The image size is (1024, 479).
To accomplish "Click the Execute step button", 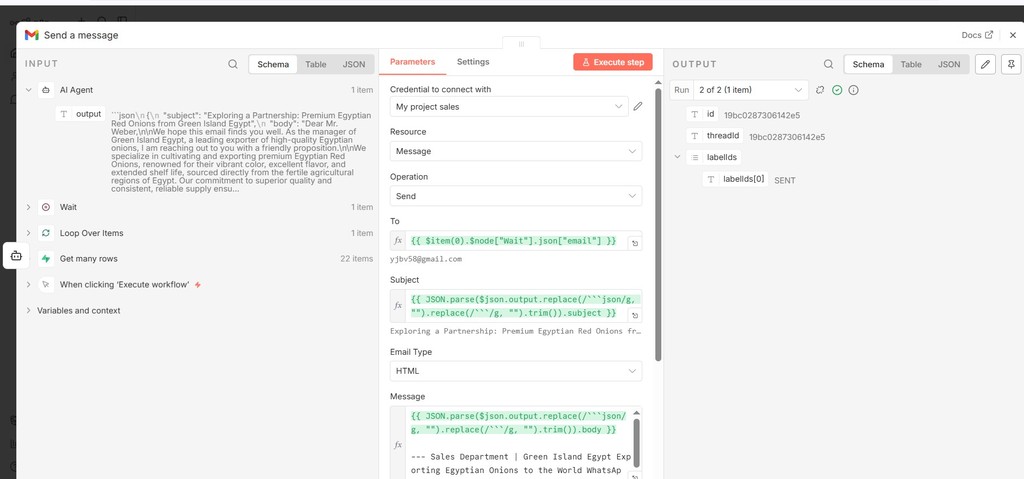I will (x=613, y=62).
